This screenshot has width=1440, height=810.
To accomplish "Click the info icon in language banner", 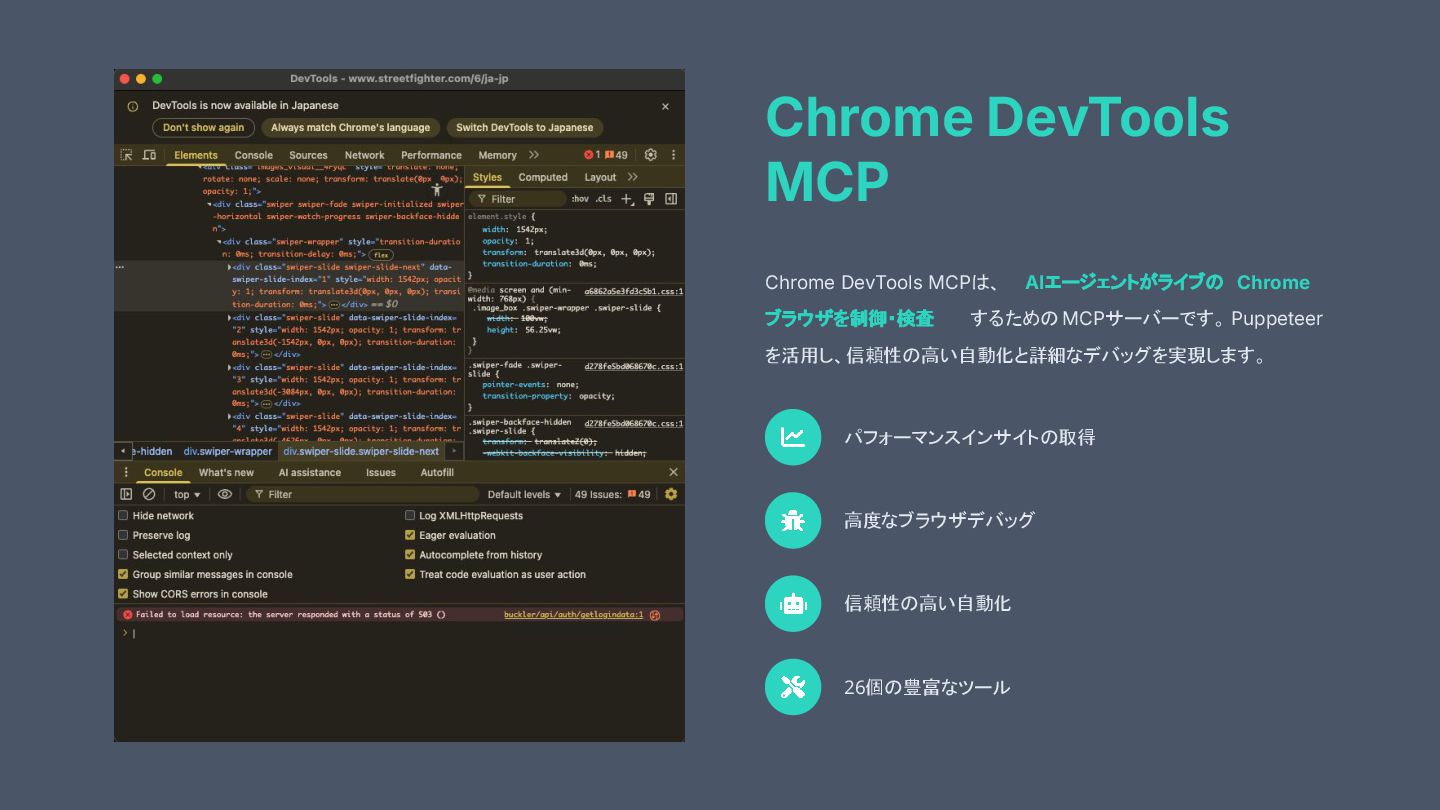I will (x=133, y=106).
